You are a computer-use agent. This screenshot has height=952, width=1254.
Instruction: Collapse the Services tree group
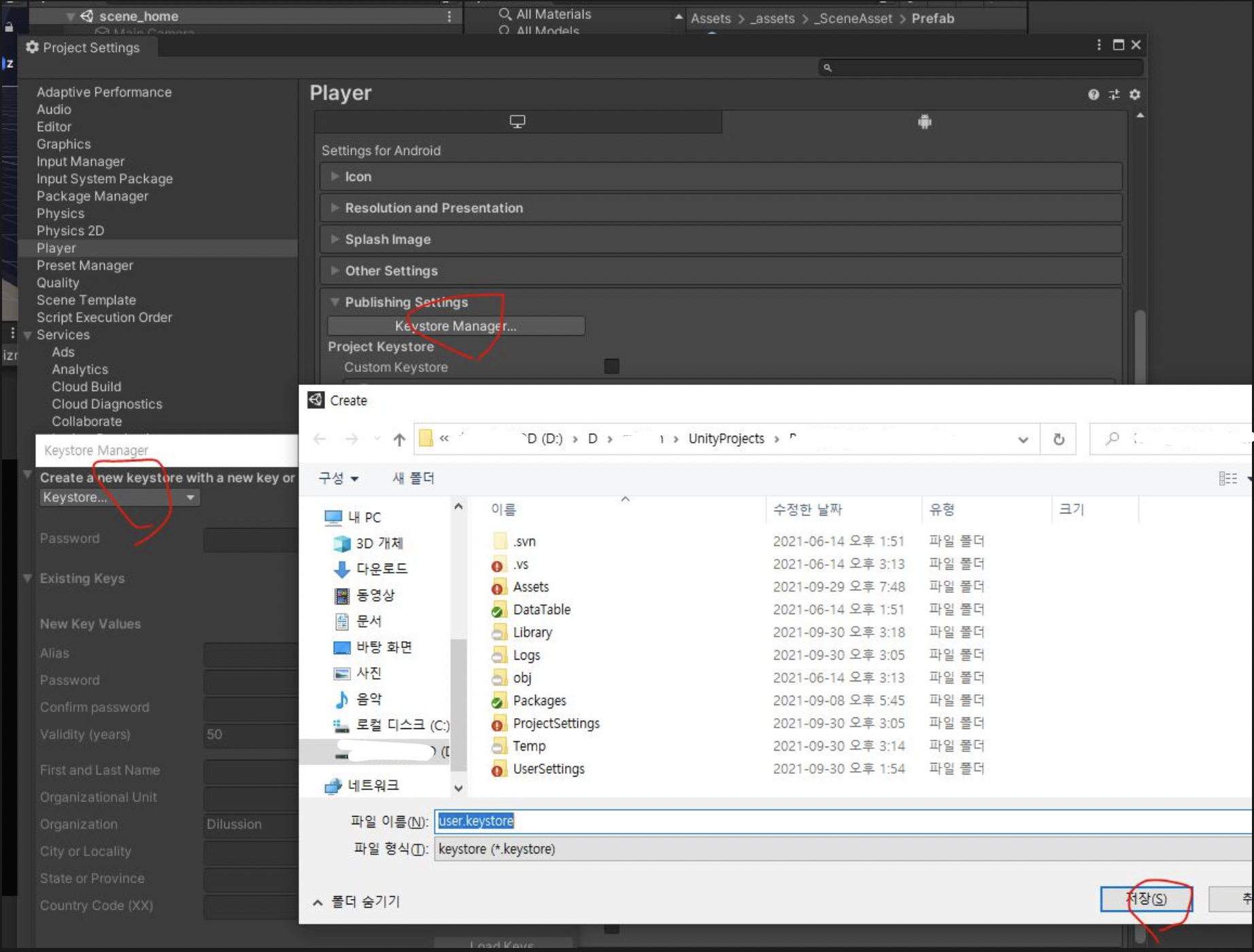[28, 335]
